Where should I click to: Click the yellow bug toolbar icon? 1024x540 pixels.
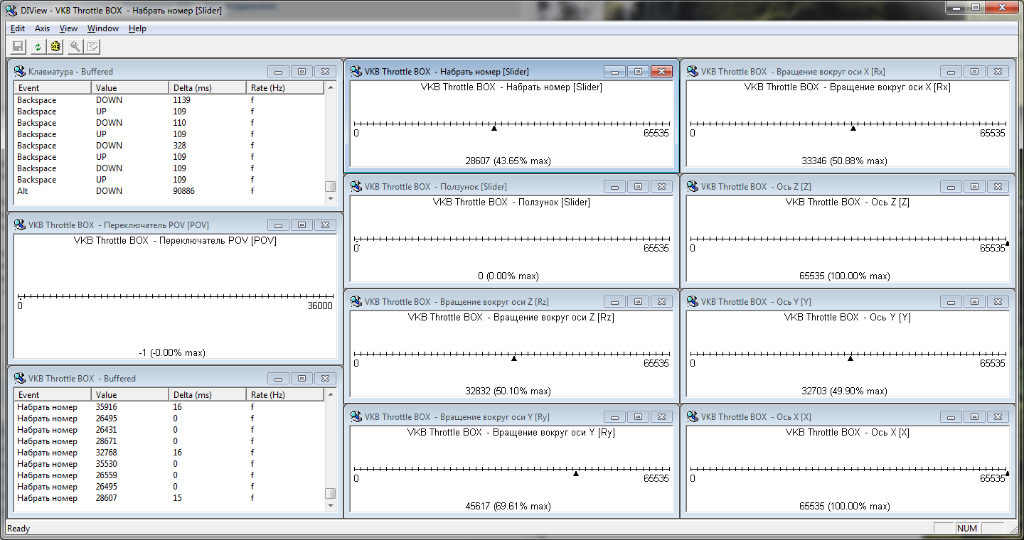point(56,46)
